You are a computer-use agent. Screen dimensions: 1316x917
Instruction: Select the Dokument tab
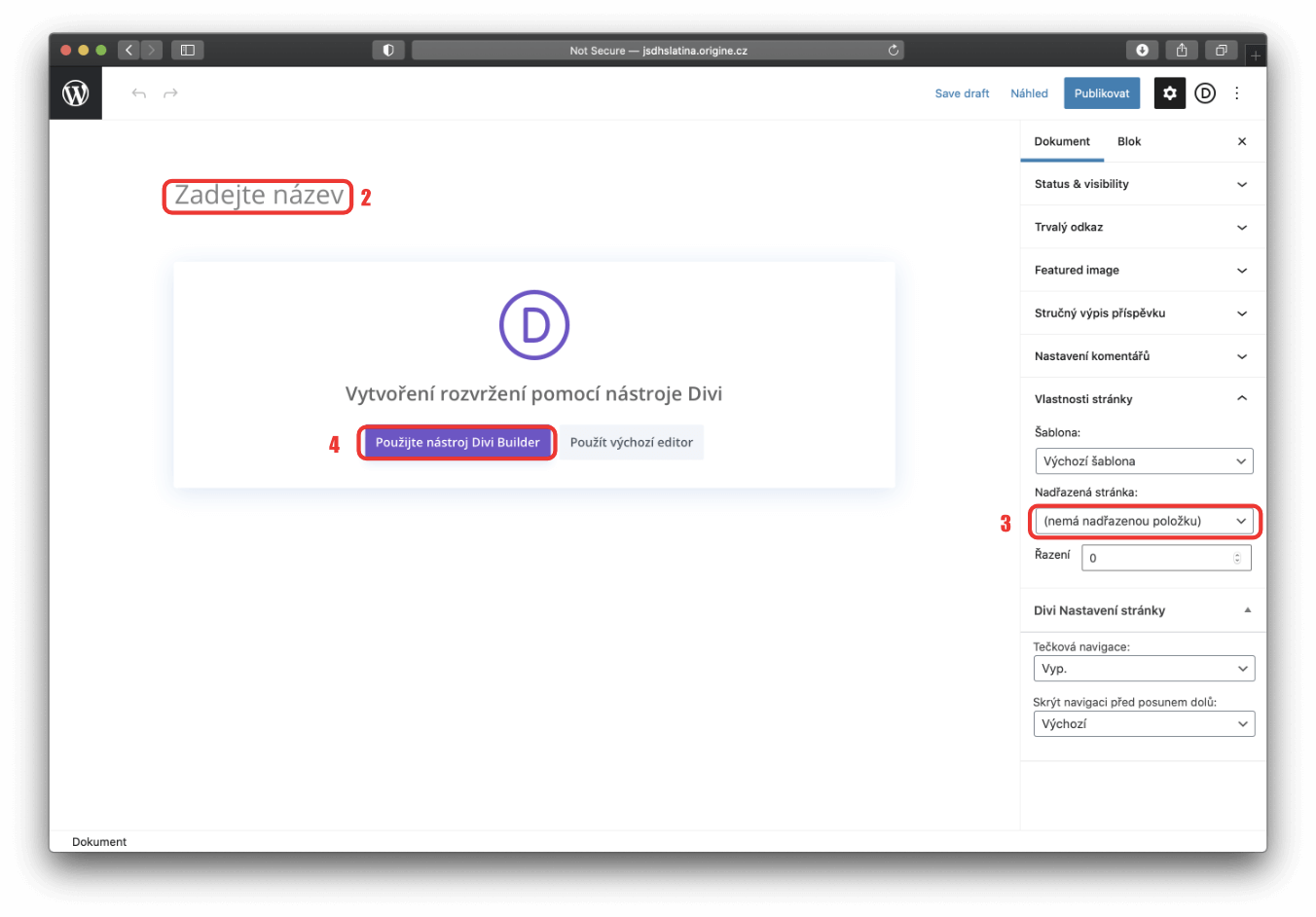point(1062,142)
